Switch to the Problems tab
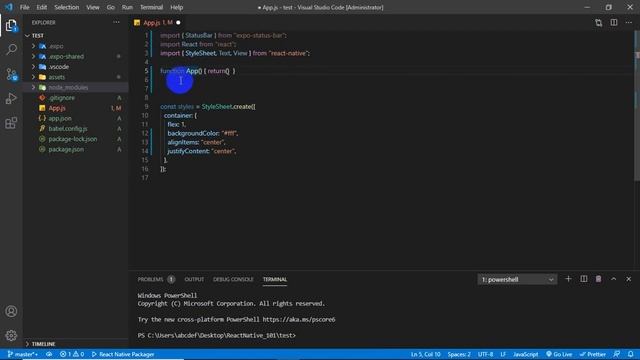This screenshot has width=640, height=360. point(156,280)
